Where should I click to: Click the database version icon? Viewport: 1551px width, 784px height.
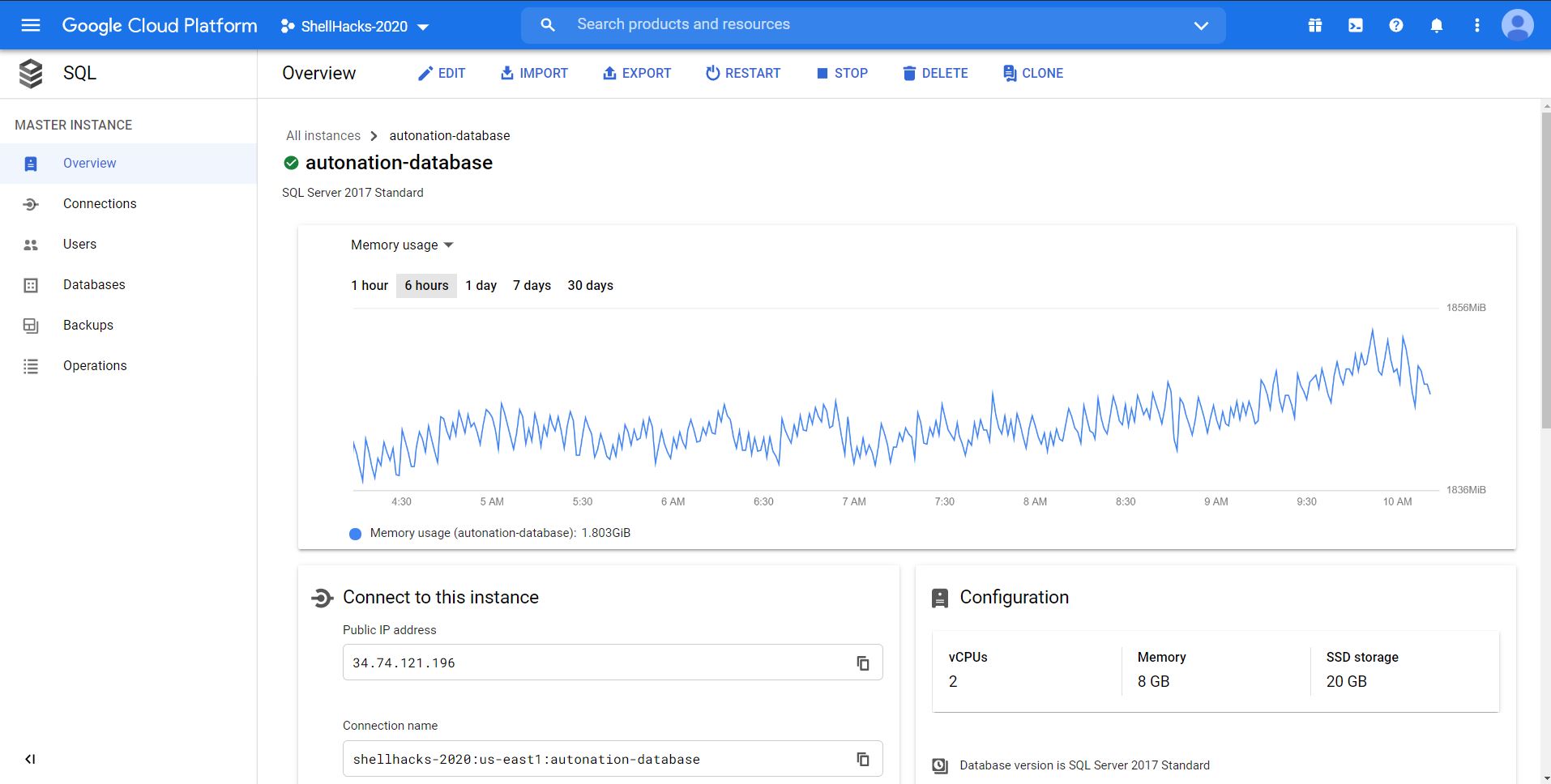(940, 765)
